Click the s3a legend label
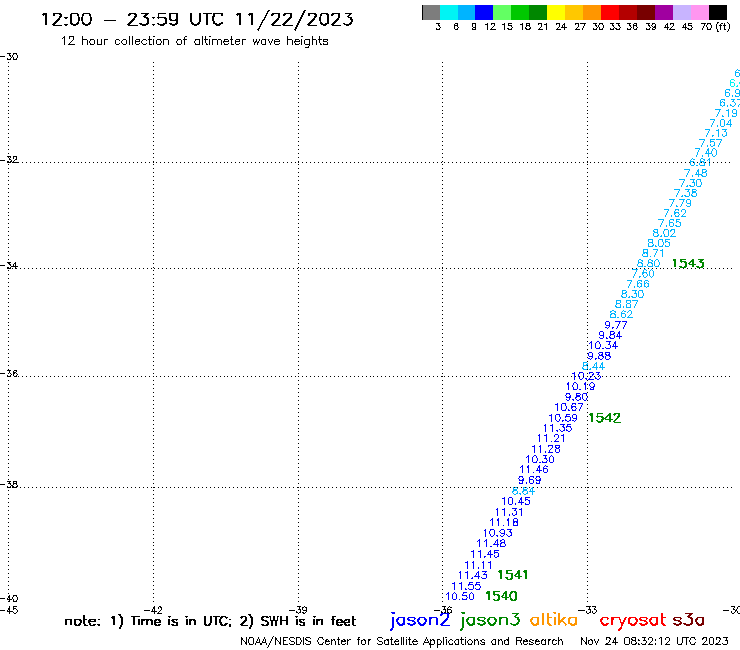Image resolution: width=740 pixels, height=650 pixels. [689, 621]
